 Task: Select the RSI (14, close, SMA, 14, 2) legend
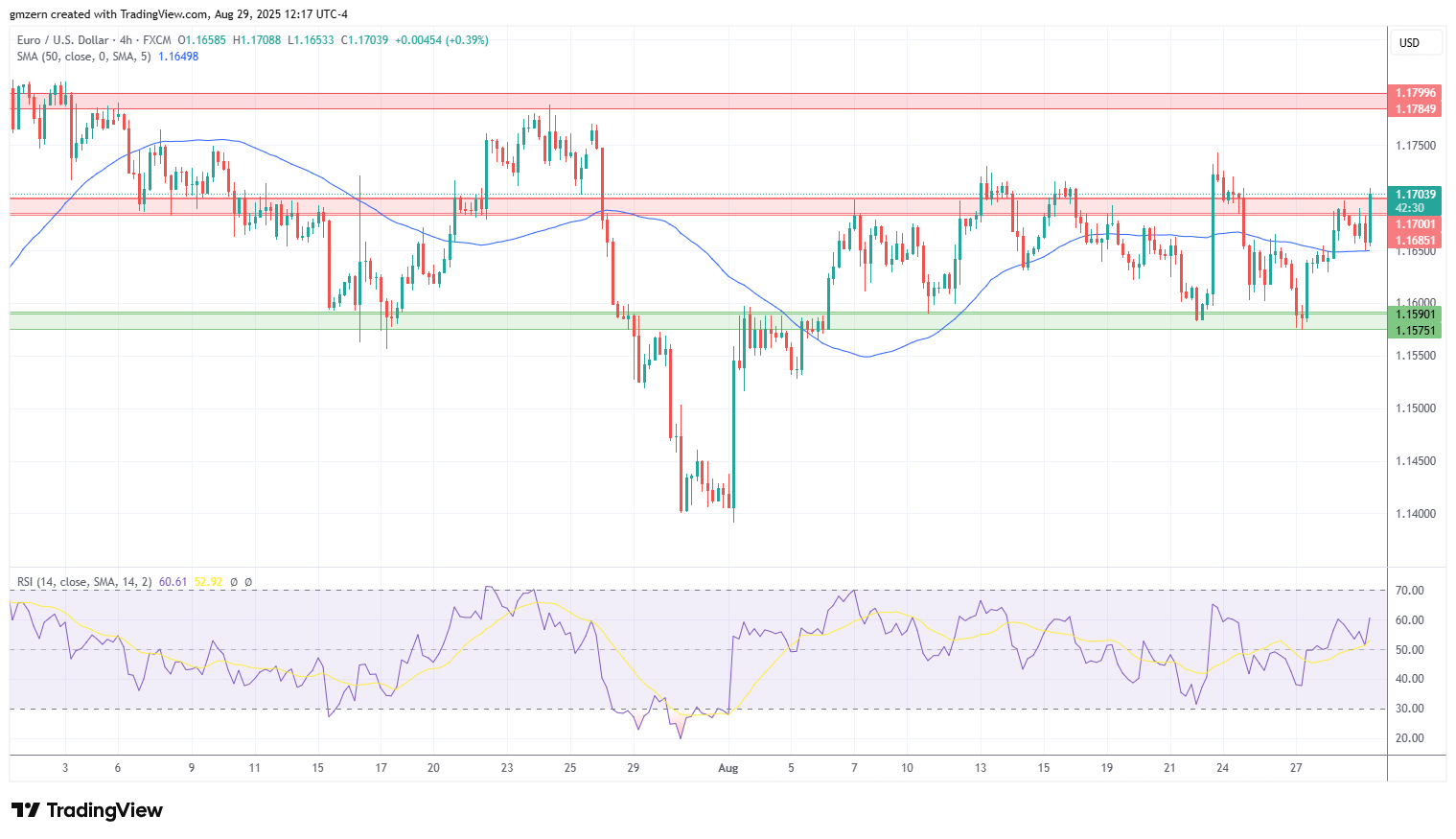[84, 582]
